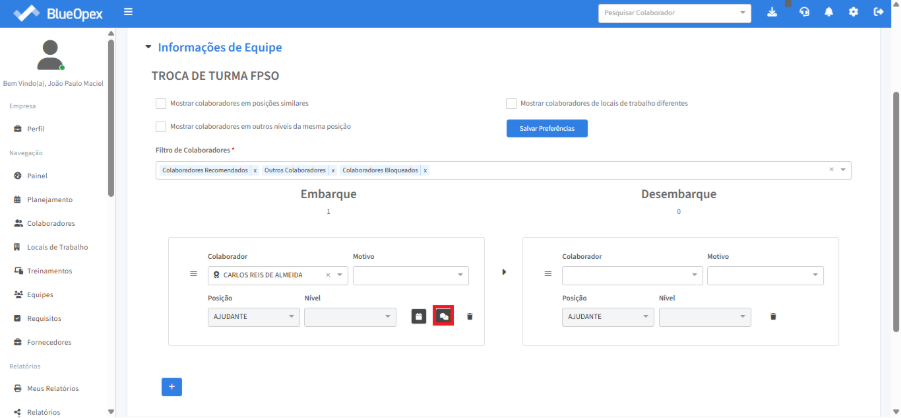The height and width of the screenshot is (418, 901).
Task: Open Relatórios in the sidebar
Action: tap(44, 412)
